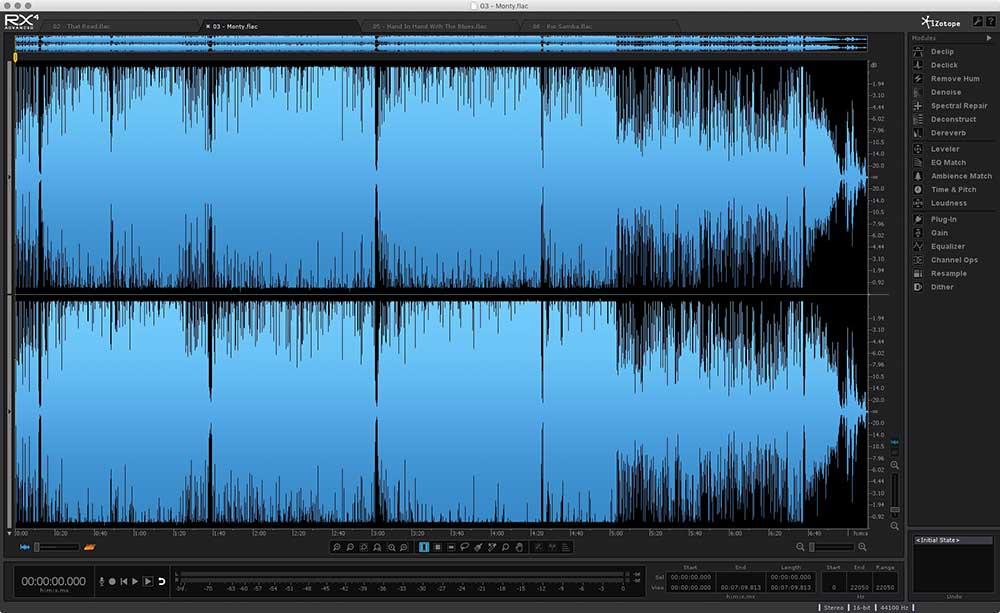Click the Stereo status bar entry
The image size is (1000, 613).
[x=834, y=608]
